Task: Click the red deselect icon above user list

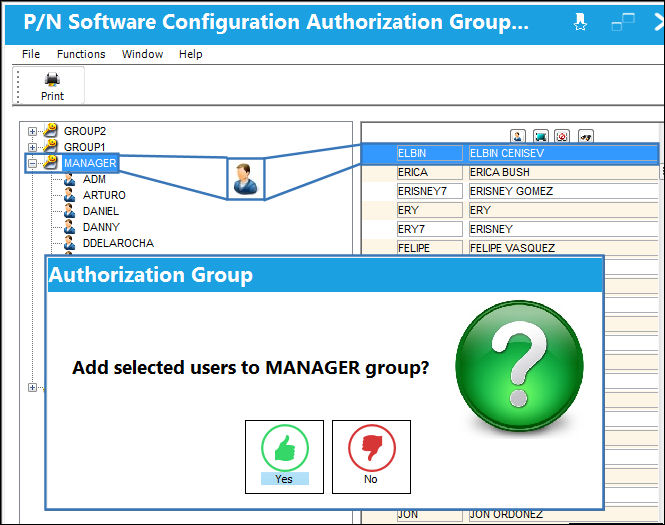Action: (562, 136)
